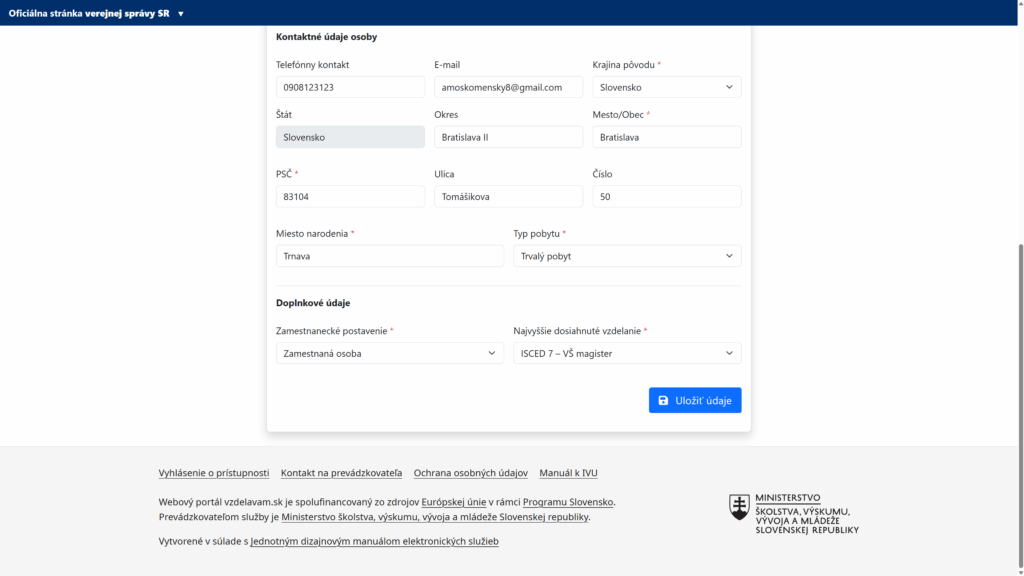Click the Telefónny kontakt input field

[349, 86]
